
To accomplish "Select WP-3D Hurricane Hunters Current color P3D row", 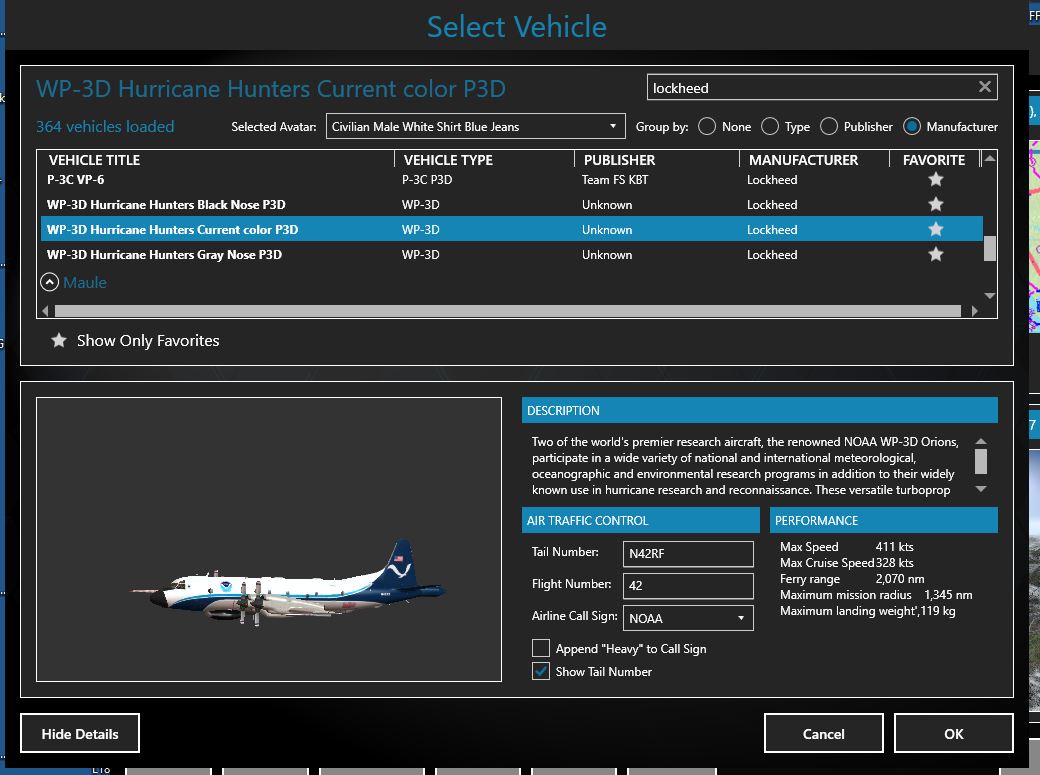I will (x=511, y=230).
